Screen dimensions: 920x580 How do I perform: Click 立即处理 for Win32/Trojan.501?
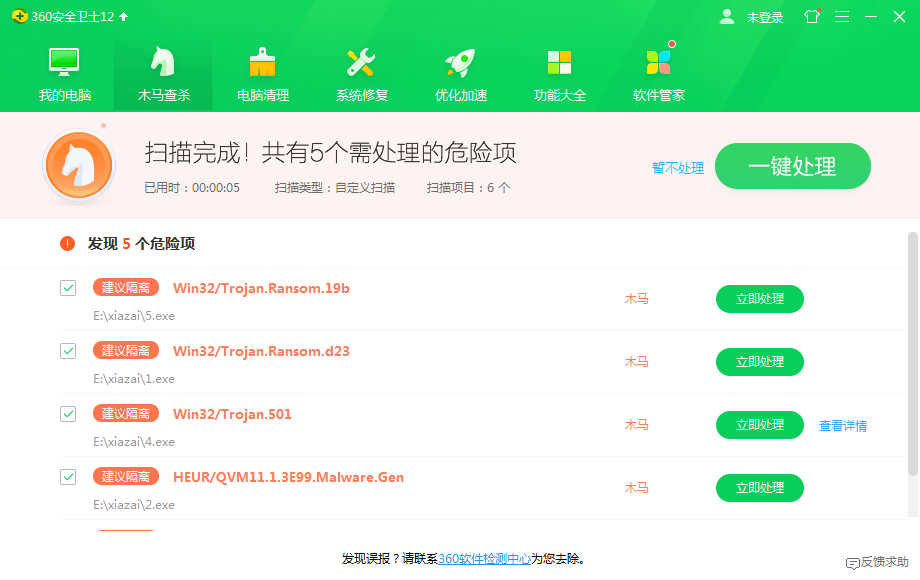pos(760,425)
